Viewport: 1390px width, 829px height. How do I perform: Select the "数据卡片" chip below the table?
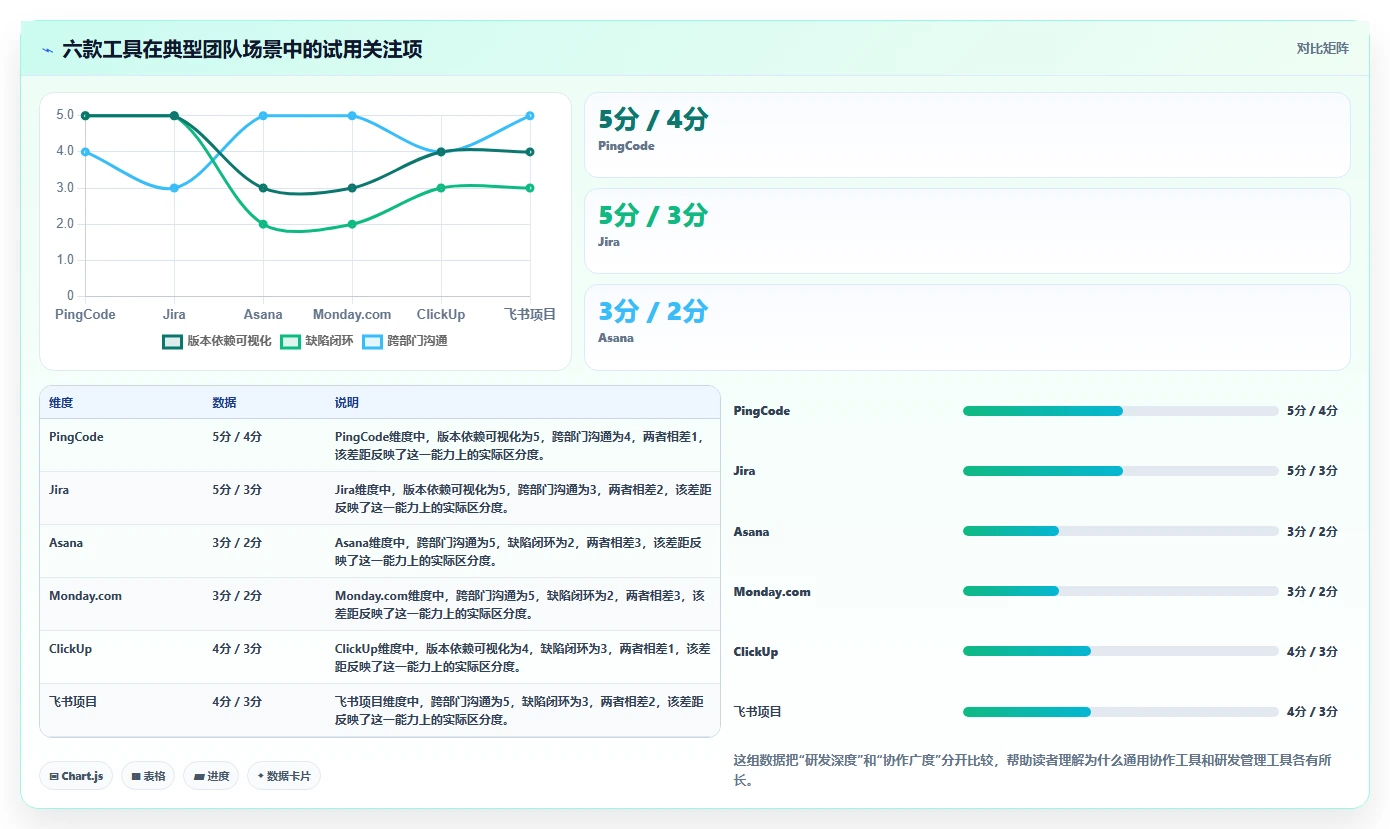pos(284,776)
